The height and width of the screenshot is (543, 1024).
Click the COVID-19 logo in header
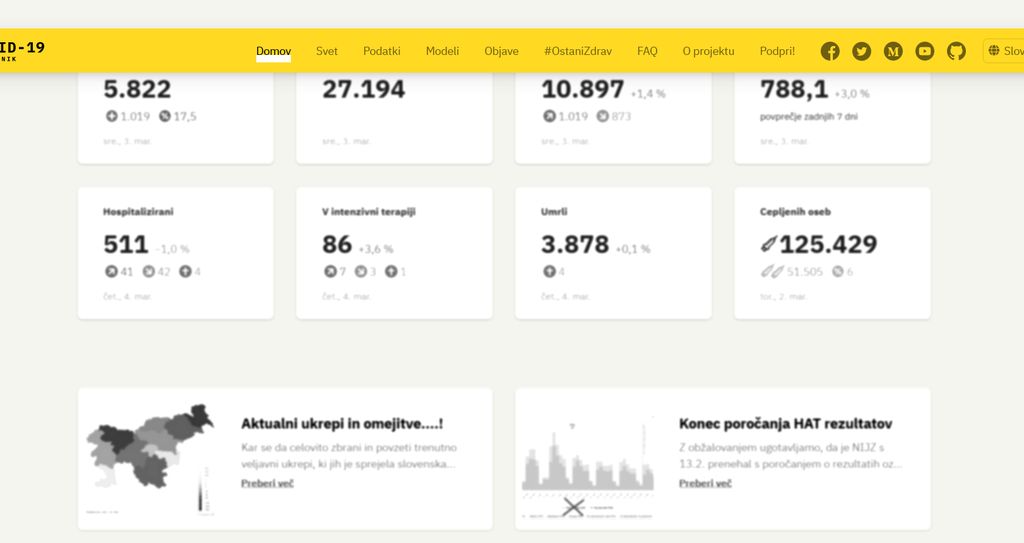20,50
